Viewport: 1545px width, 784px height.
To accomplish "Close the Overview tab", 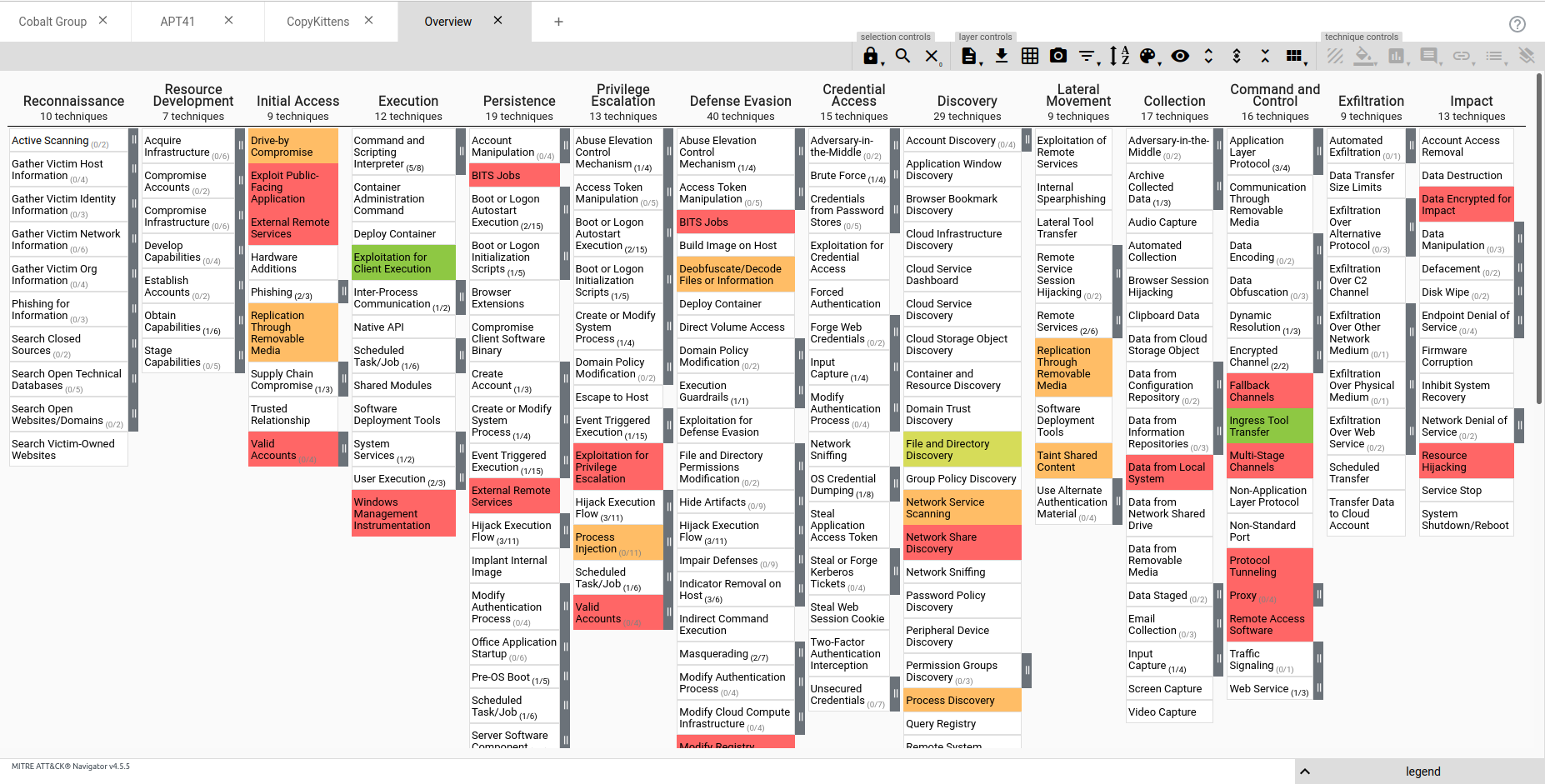I will [497, 20].
